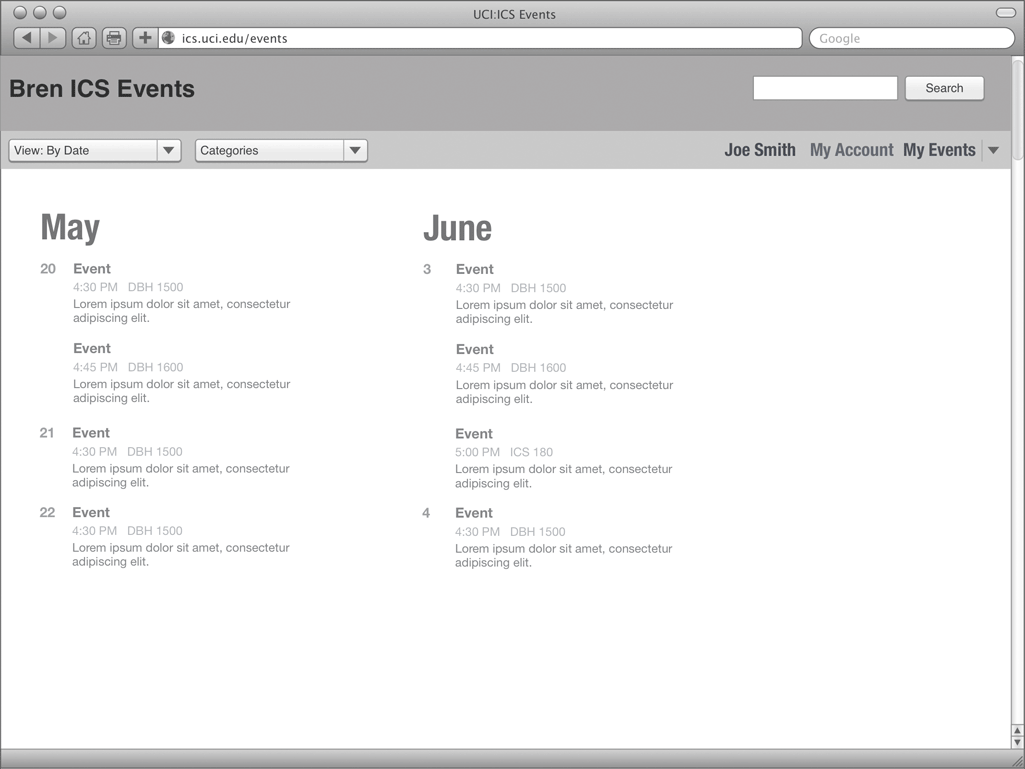Open the June 4 Event
This screenshot has height=769, width=1025.
pyautogui.click(x=474, y=513)
